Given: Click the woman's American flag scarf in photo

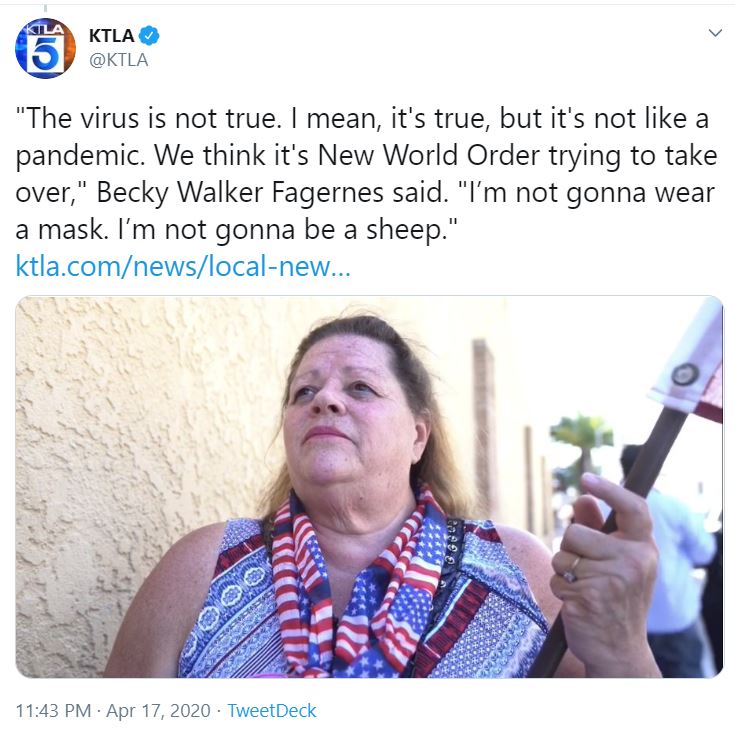Looking at the screenshot, I should [x=359, y=586].
